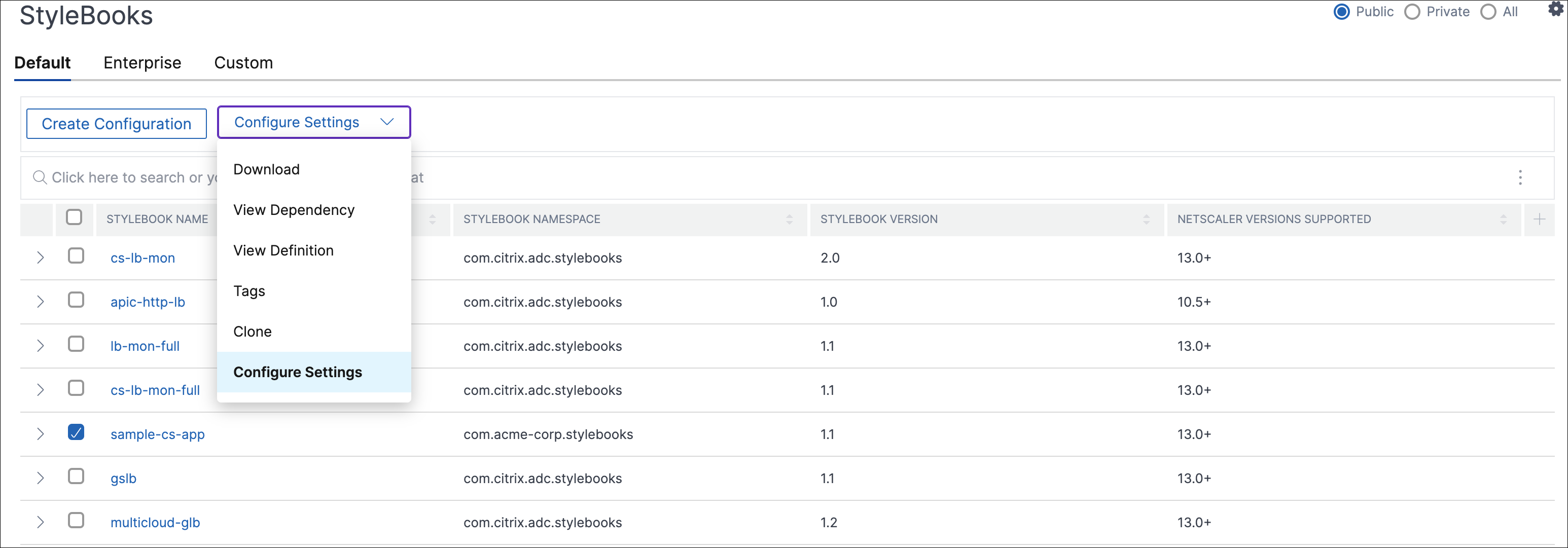Open the settings gear icon

point(1556,9)
